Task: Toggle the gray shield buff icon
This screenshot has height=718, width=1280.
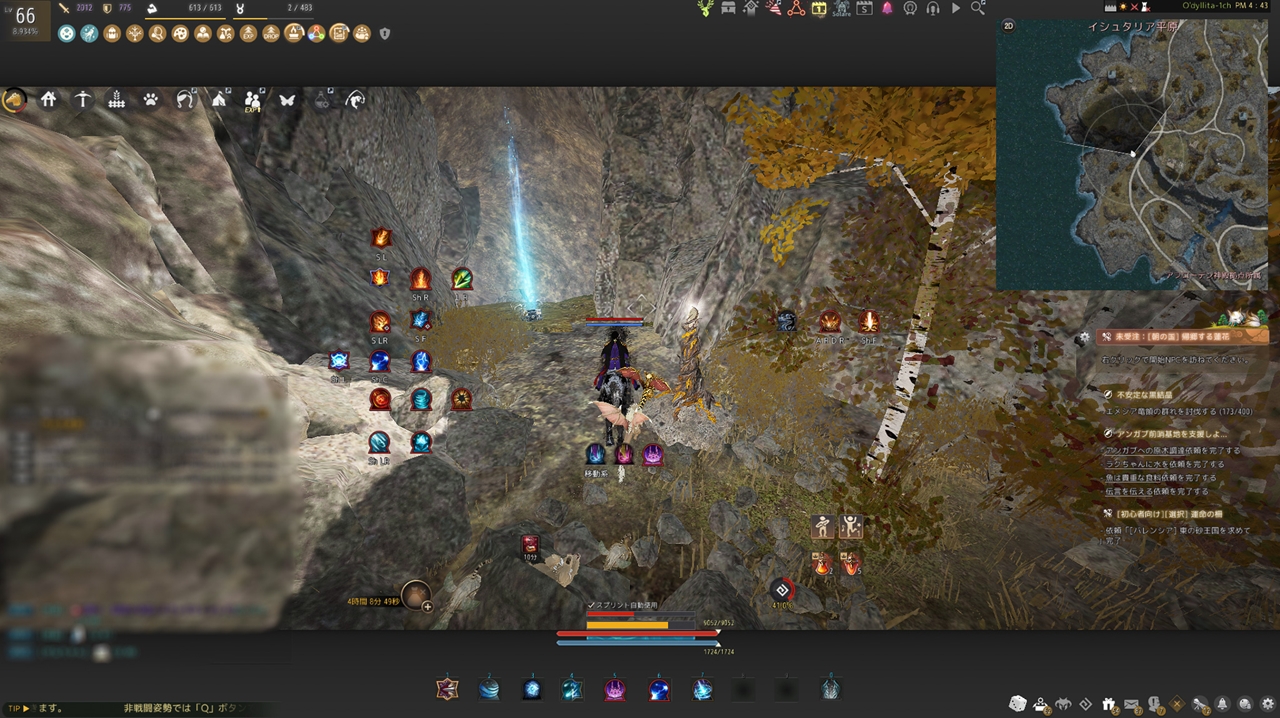Action: tap(385, 34)
